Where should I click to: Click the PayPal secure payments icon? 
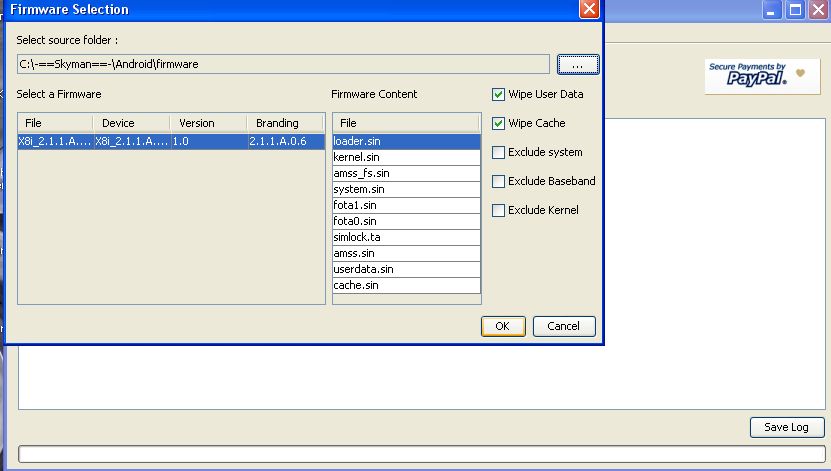click(755, 75)
